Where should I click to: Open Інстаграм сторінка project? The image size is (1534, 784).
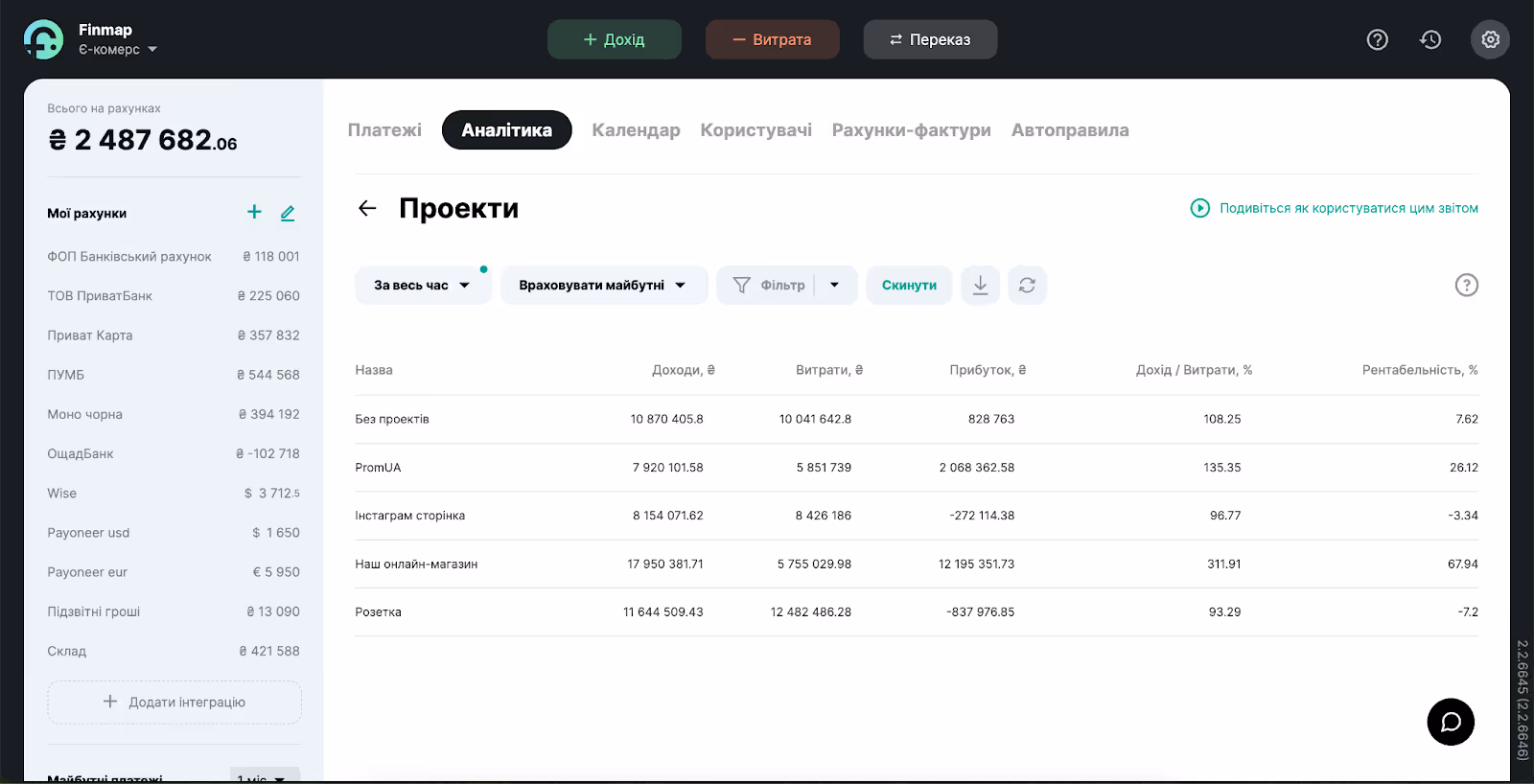click(917, 516)
